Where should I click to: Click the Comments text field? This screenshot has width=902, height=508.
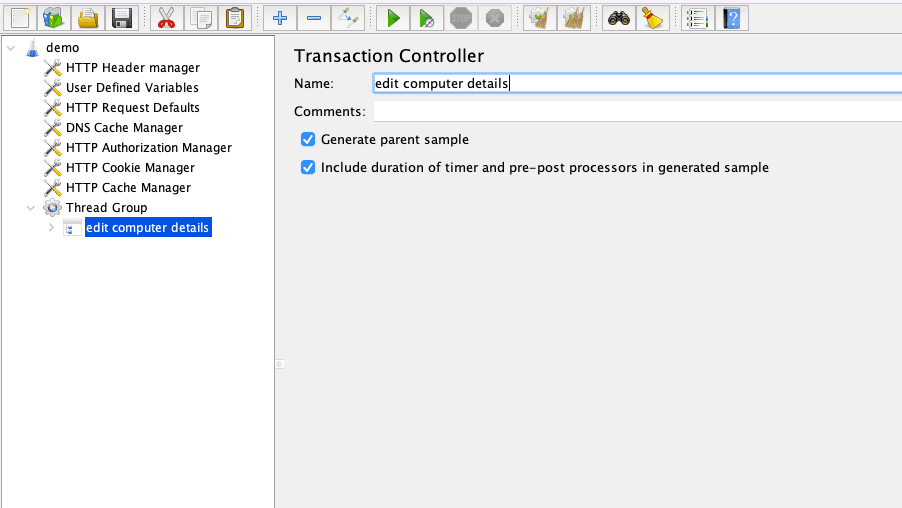click(x=637, y=111)
